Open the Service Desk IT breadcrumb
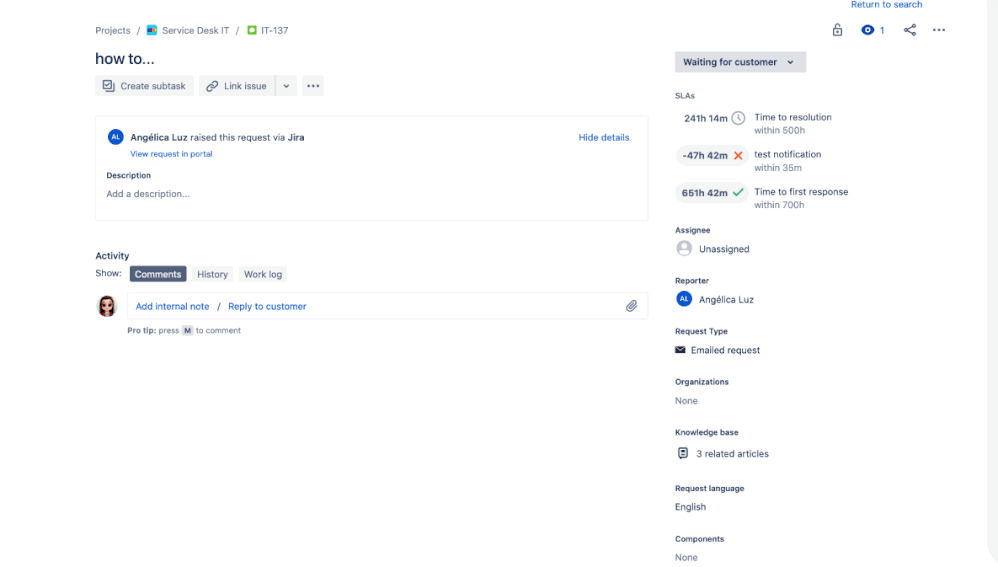 pos(195,30)
